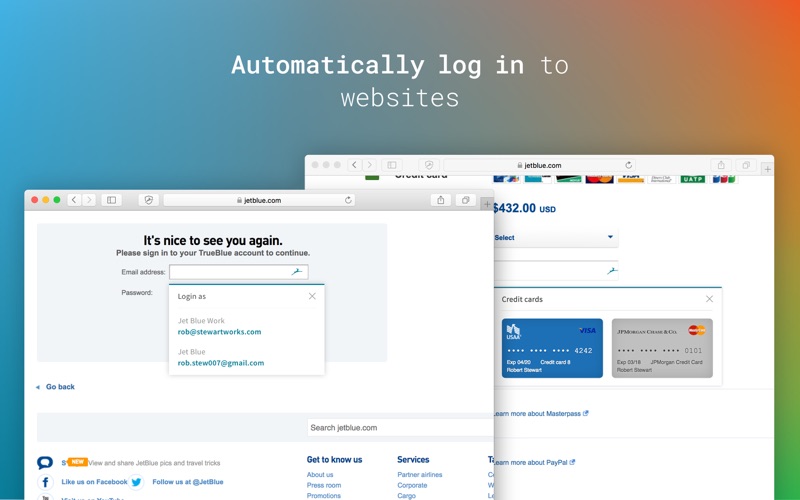Screen dimensions: 800x500
Task: Click shield extension icon in front Safari window
Action: click(x=148, y=200)
